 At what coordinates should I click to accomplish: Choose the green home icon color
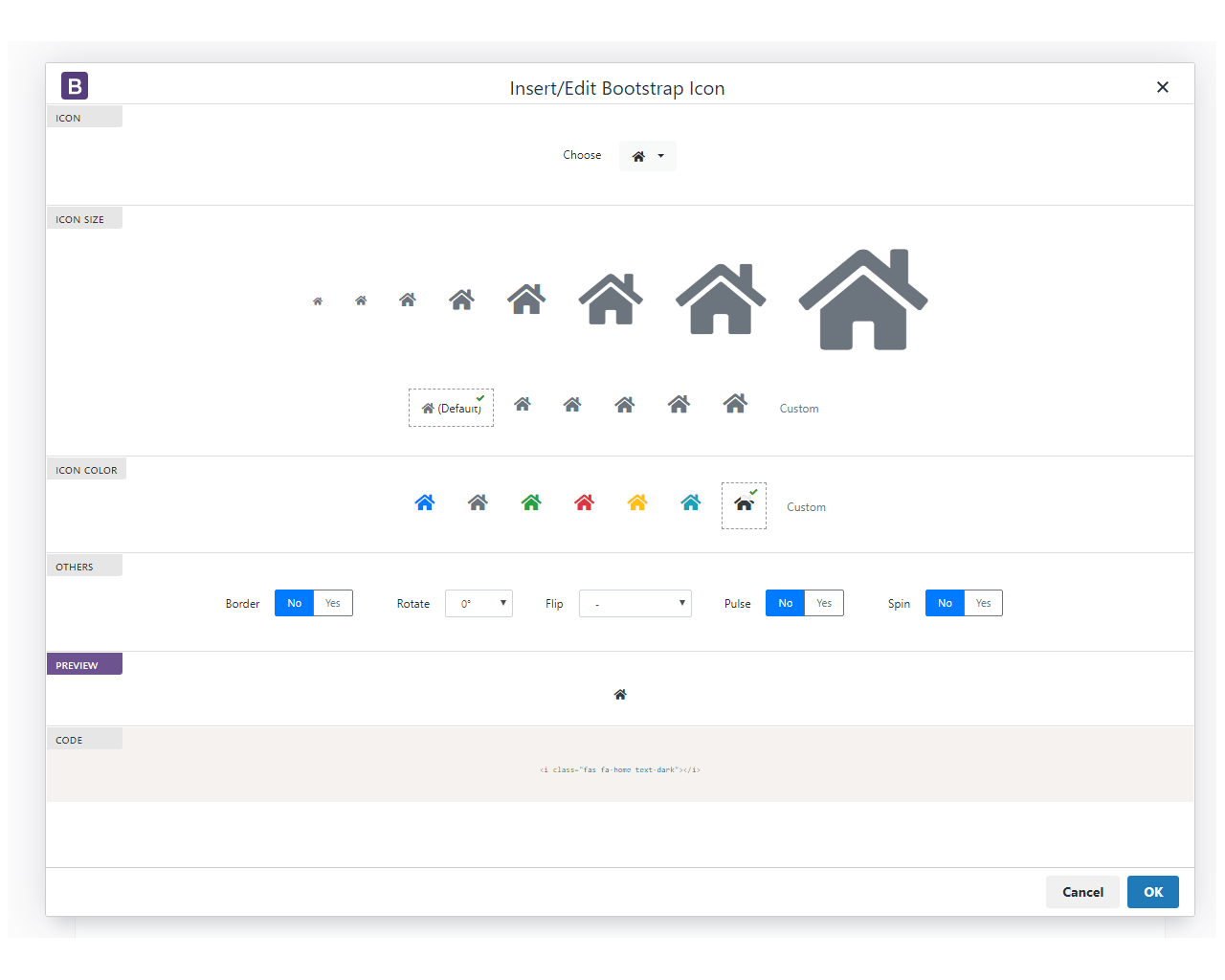click(x=531, y=502)
